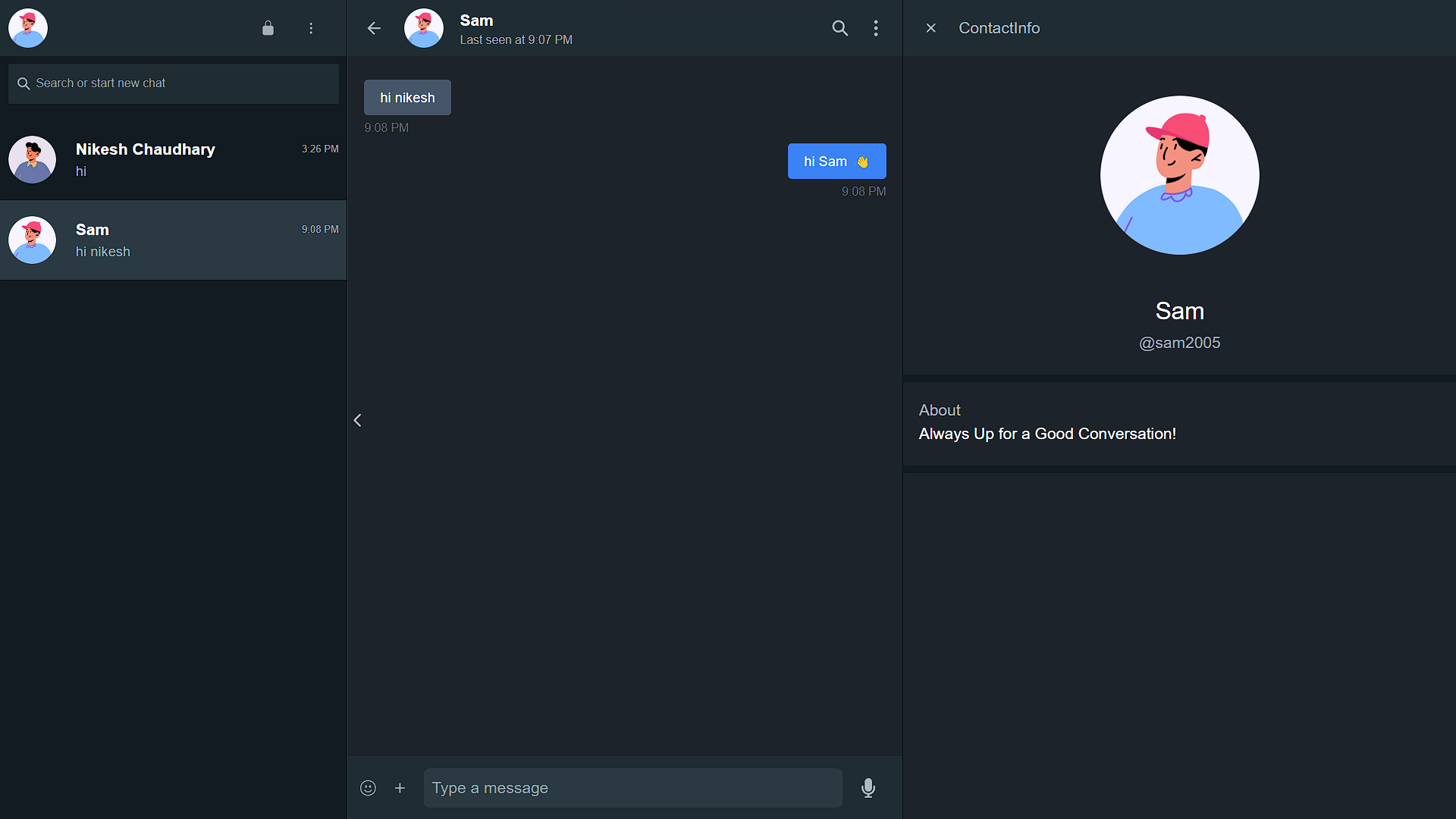Open the sidebar three-dot options menu
The width and height of the screenshot is (1456, 819).
pyautogui.click(x=311, y=28)
